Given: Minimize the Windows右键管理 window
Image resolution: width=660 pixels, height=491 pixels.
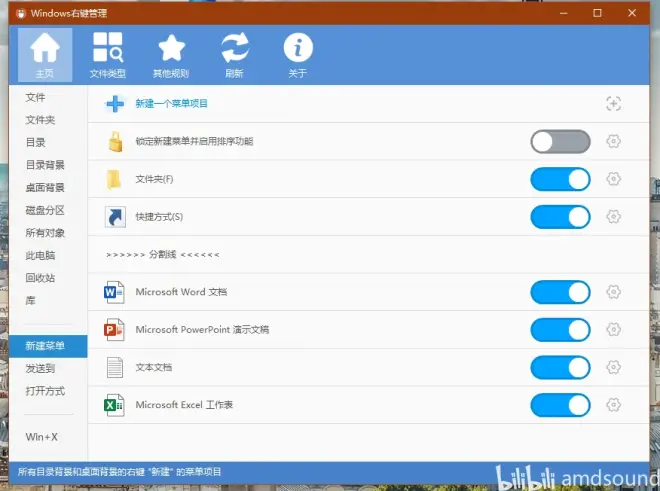Looking at the screenshot, I should 564,13.
